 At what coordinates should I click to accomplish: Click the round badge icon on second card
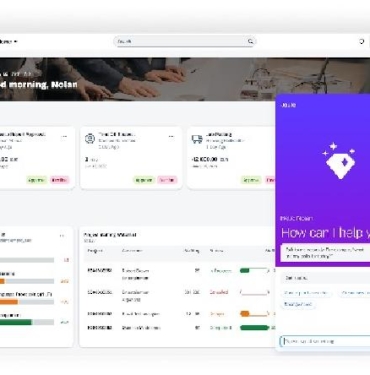pyautogui.click(x=90, y=139)
